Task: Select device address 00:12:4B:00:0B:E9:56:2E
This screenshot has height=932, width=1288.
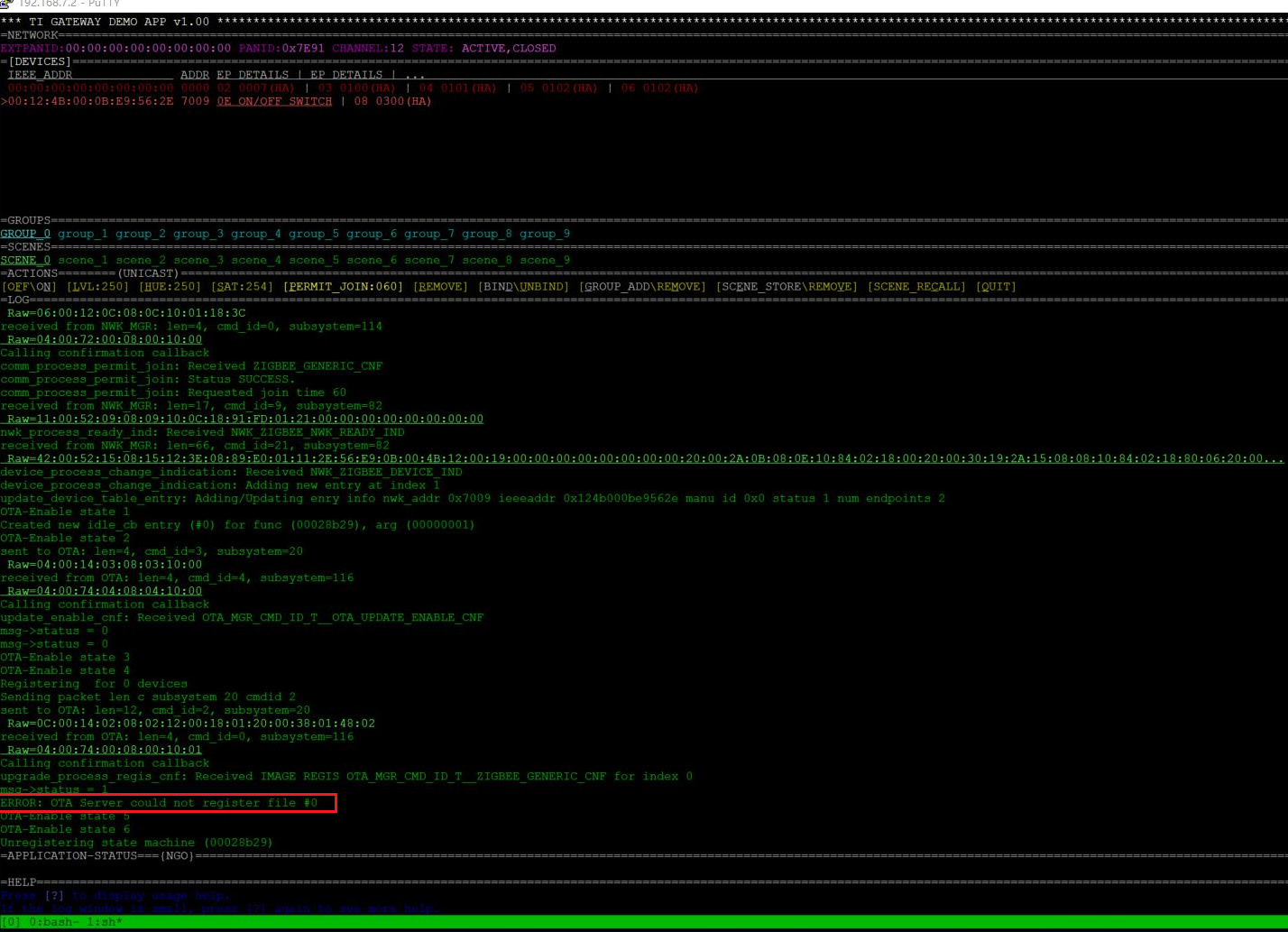Action: coord(90,102)
